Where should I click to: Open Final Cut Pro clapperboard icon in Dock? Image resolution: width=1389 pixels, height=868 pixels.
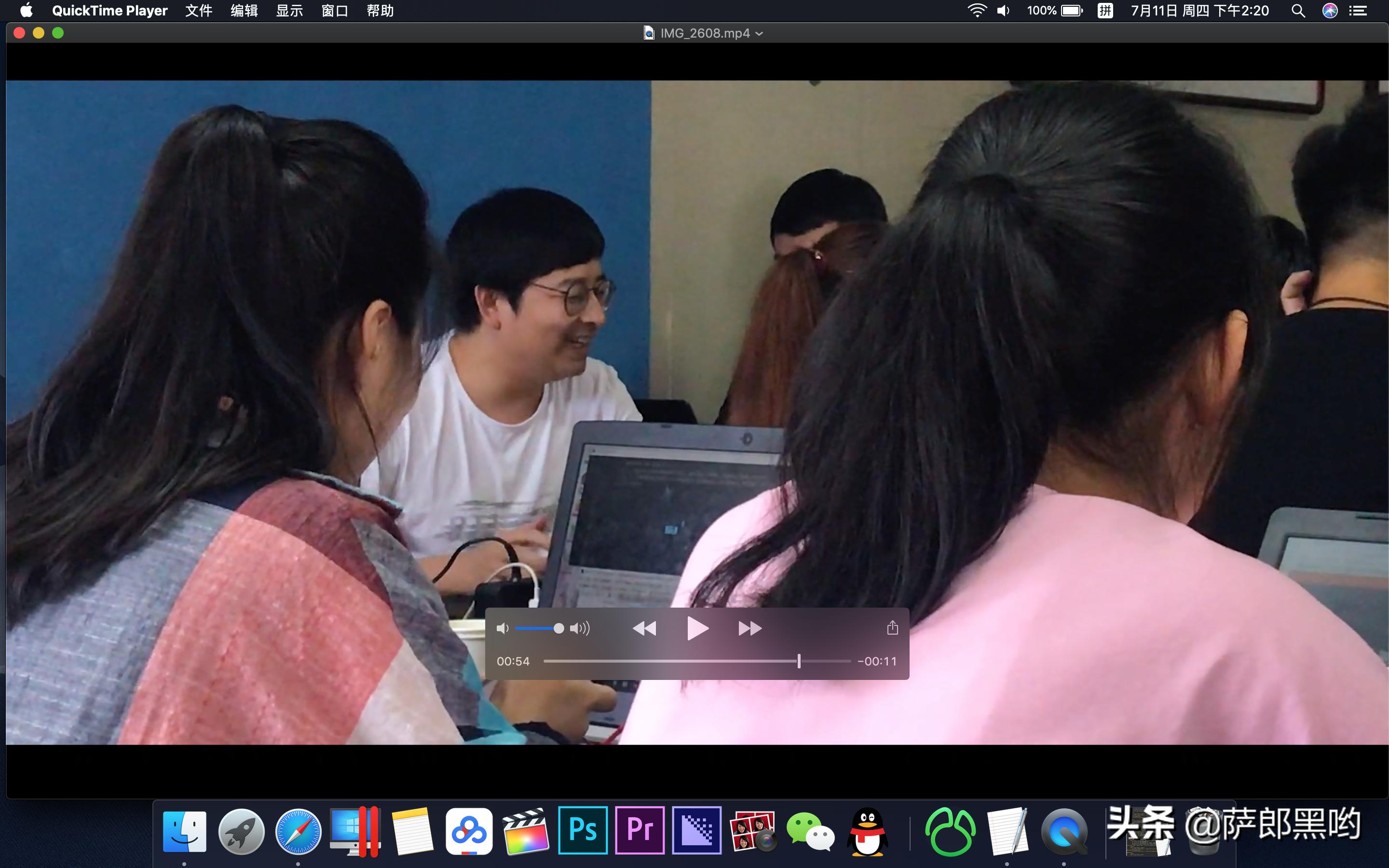coord(525,831)
